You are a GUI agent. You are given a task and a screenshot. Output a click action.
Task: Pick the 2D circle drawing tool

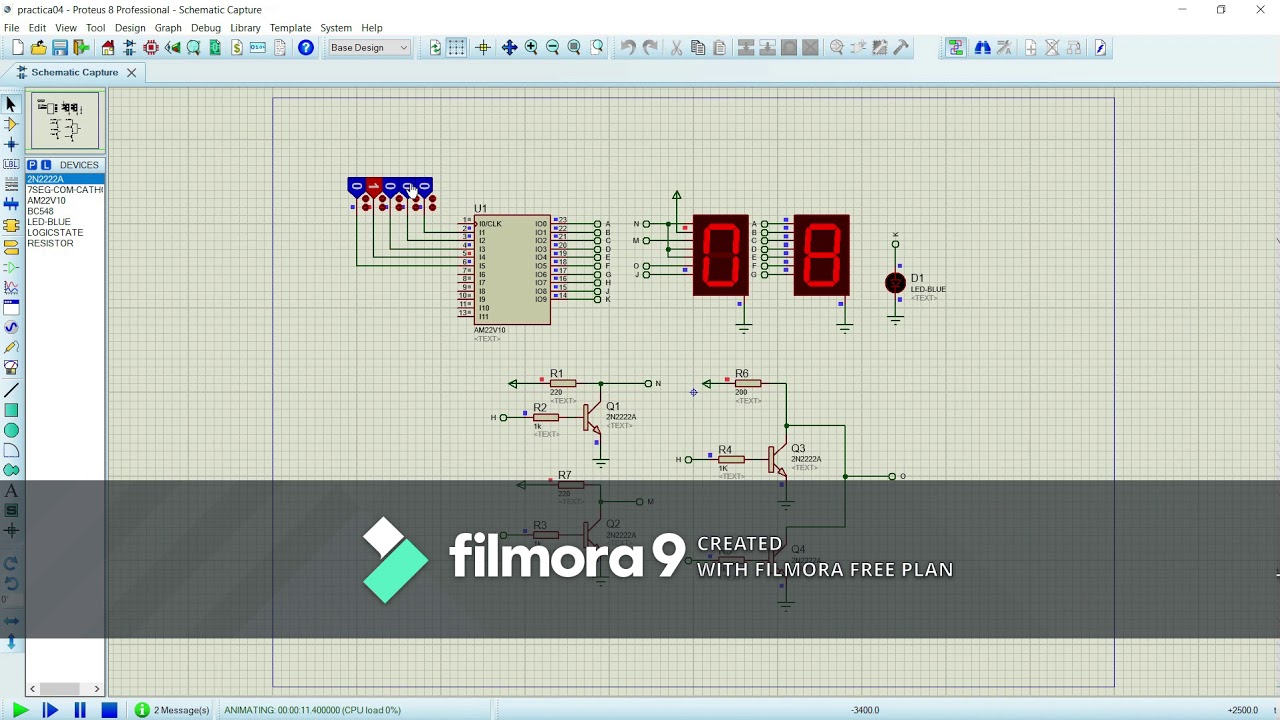tap(11, 430)
